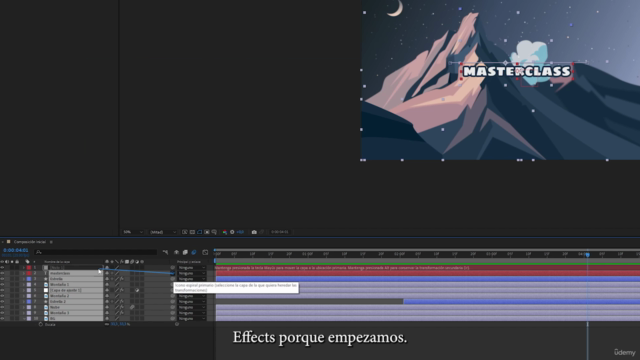Toggle frame blending icon in timeline header
This screenshot has height=360, width=640.
pyautogui.click(x=185, y=252)
